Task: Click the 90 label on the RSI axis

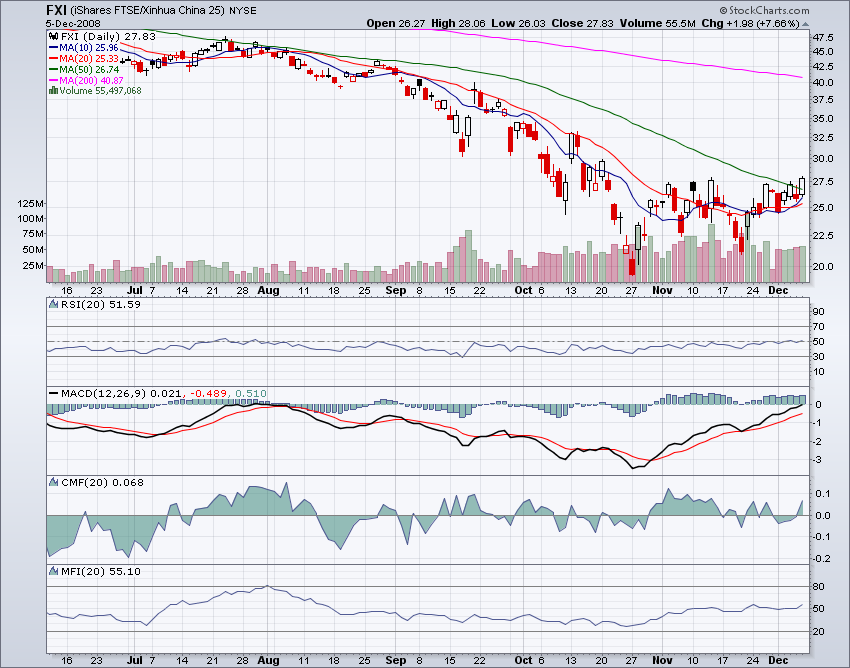Action: coord(819,311)
